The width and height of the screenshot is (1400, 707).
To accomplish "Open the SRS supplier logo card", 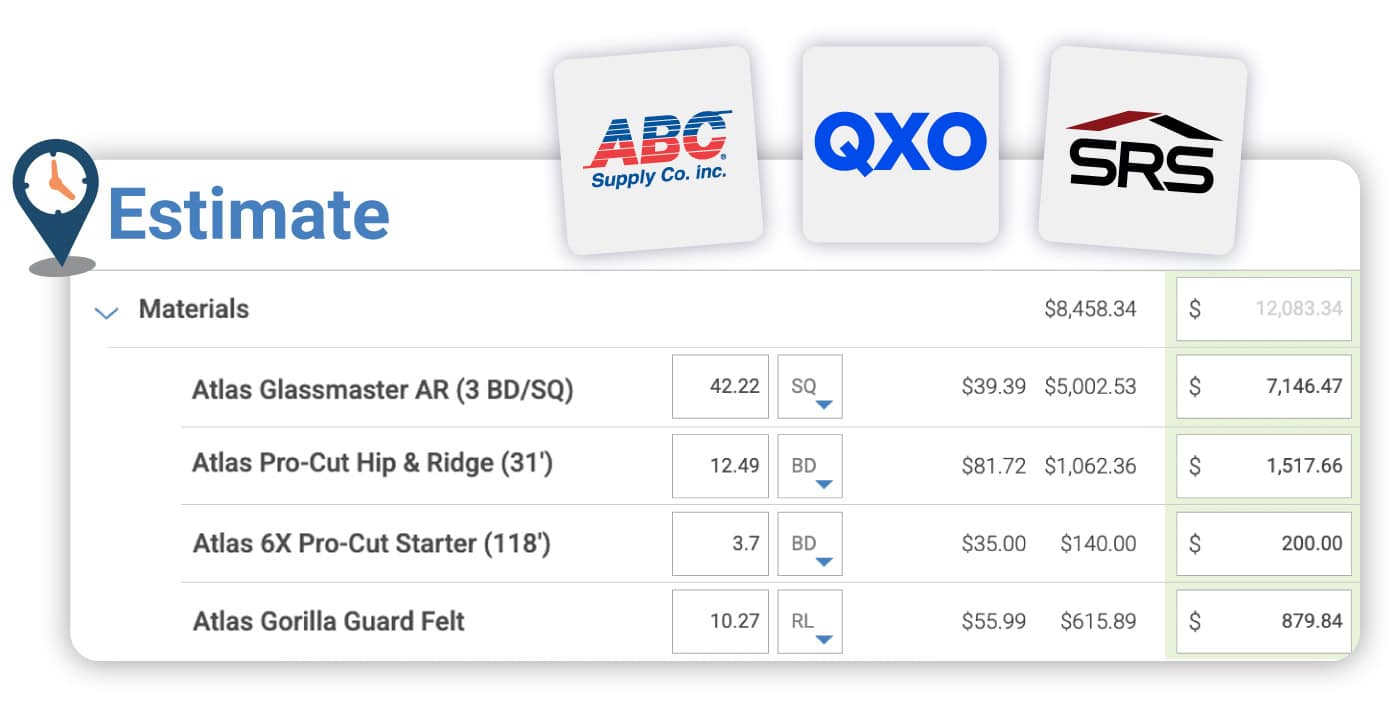I will point(1142,150).
